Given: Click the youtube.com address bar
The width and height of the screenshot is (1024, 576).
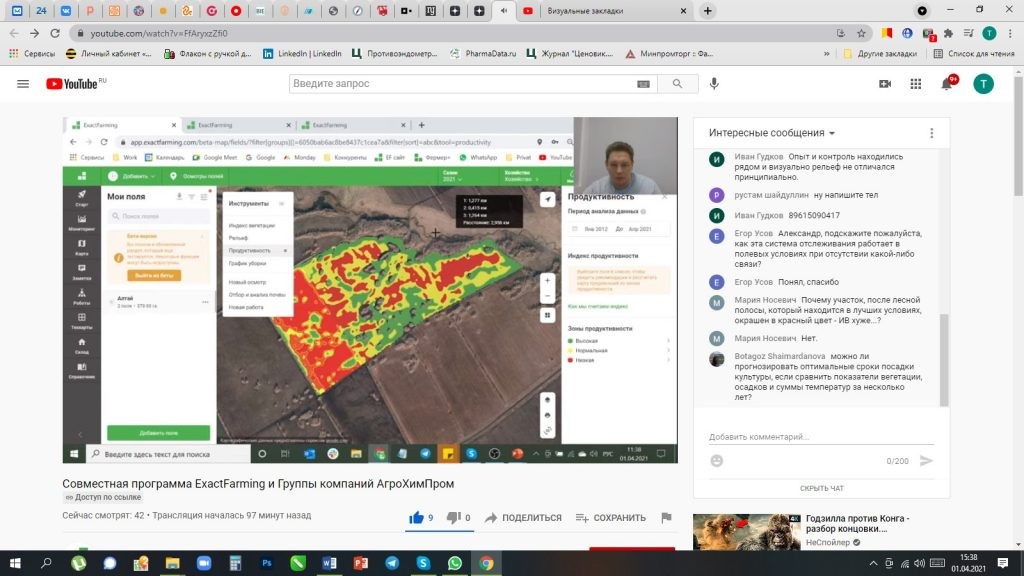Looking at the screenshot, I should click(x=457, y=33).
